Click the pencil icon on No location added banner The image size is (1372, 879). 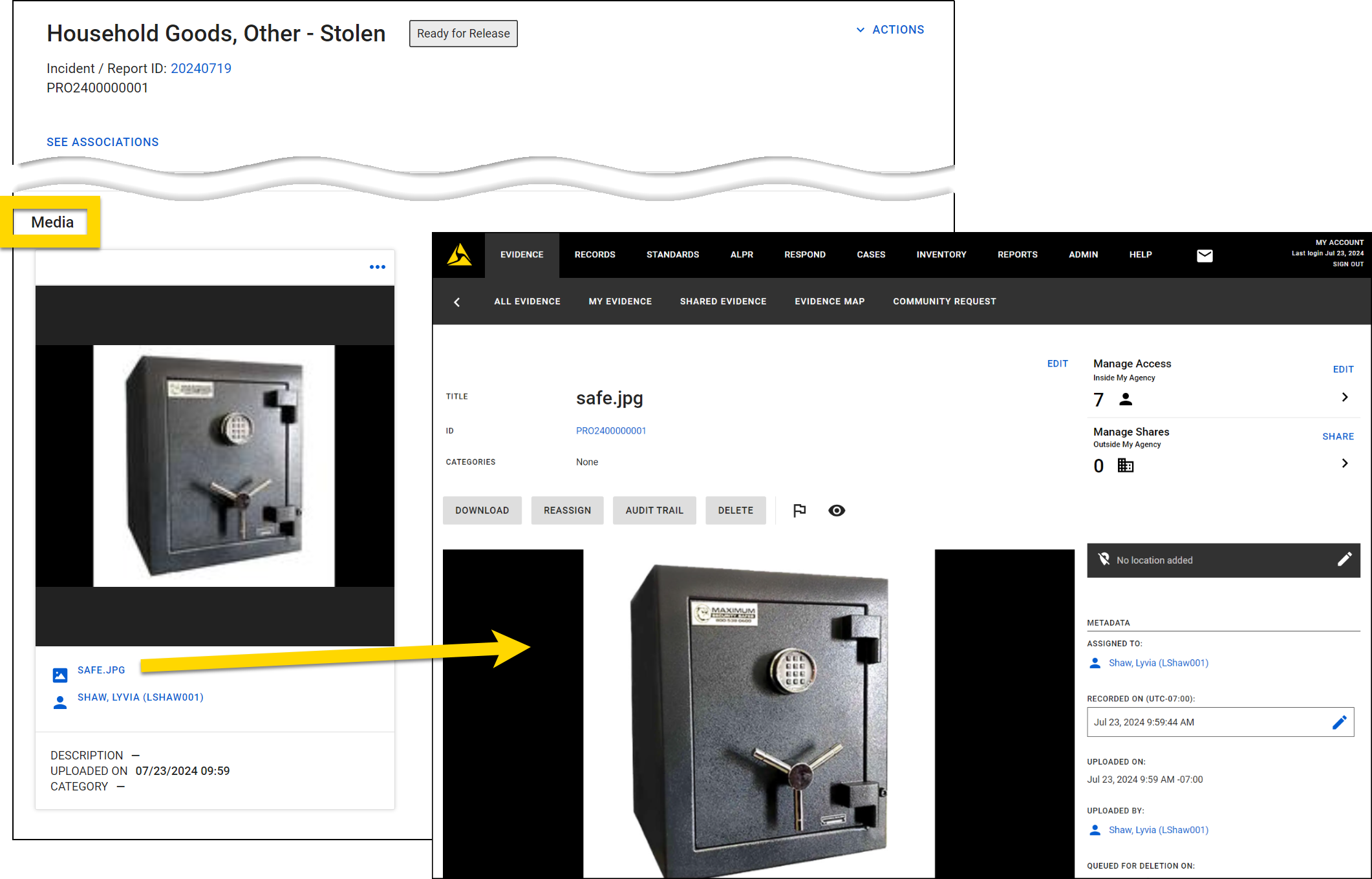(x=1345, y=559)
